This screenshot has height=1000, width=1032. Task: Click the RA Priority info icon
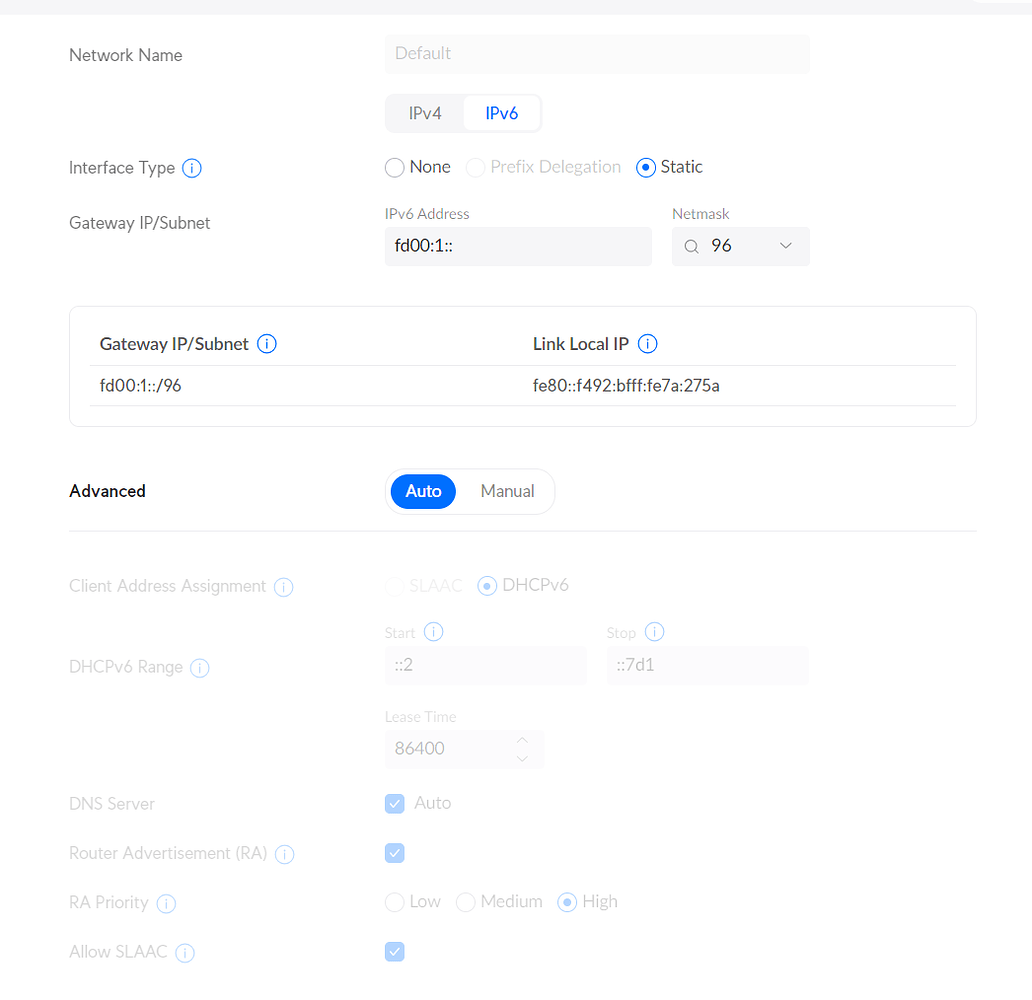tap(167, 903)
